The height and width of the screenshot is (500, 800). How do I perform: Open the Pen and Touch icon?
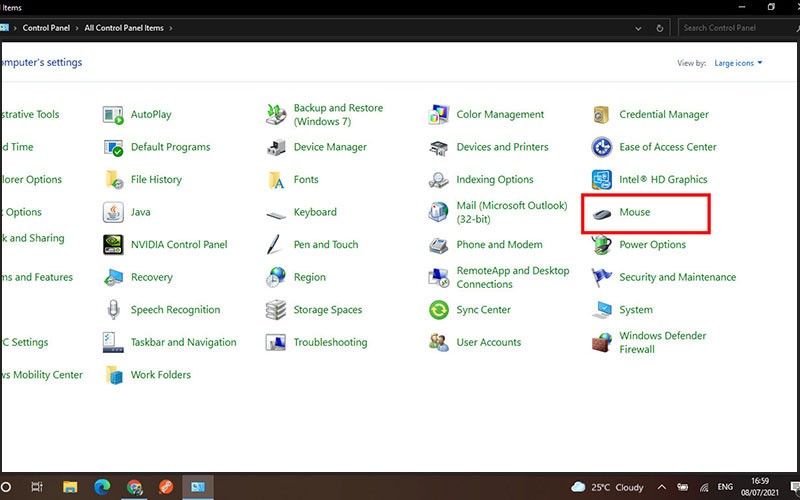coord(275,244)
